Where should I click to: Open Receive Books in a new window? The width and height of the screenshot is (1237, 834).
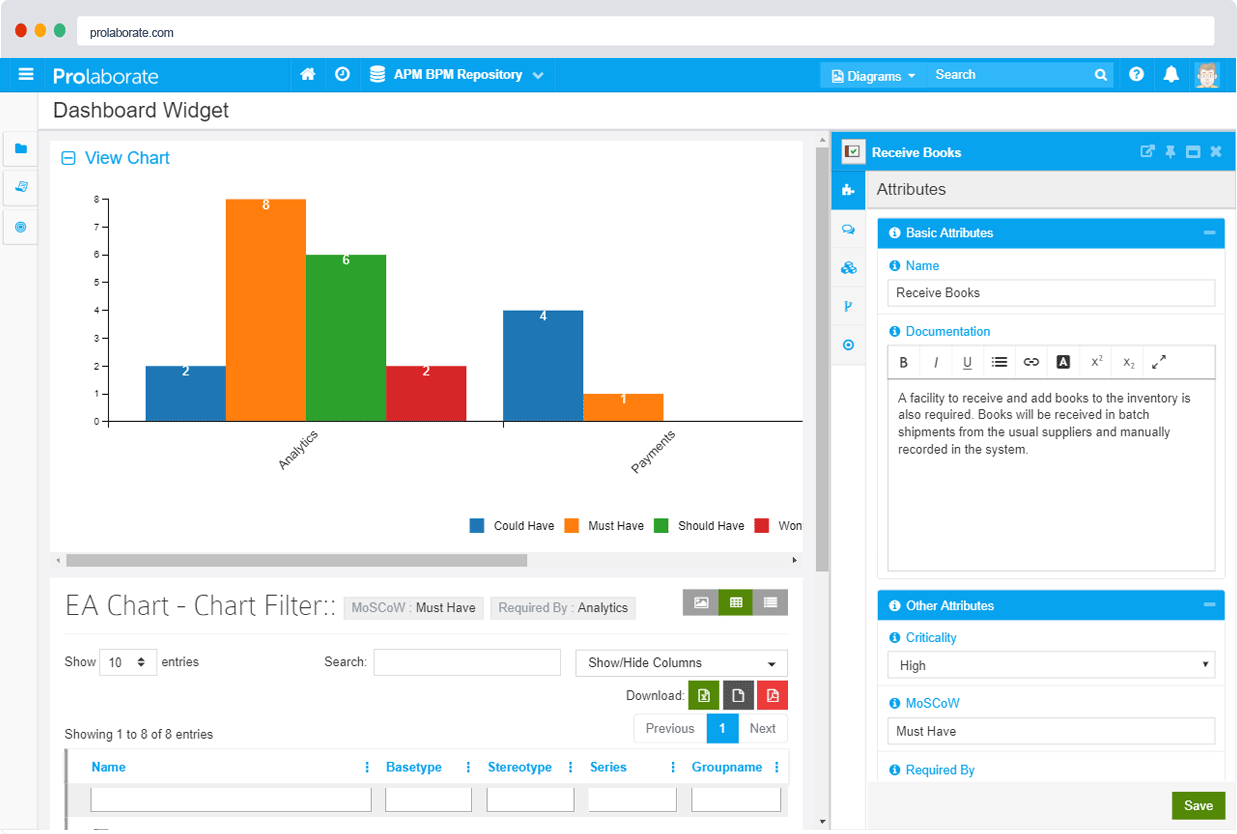[x=1146, y=151]
